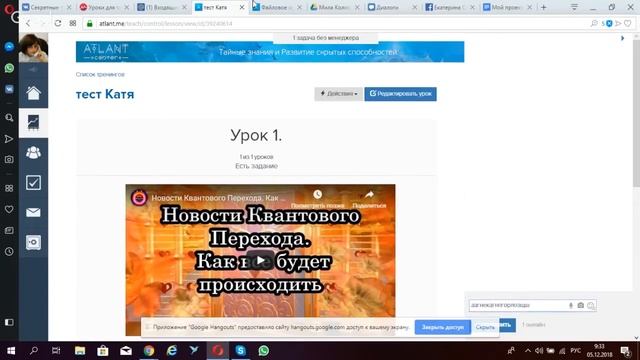
Task: Click Редактировать урок button
Action: tap(400, 94)
